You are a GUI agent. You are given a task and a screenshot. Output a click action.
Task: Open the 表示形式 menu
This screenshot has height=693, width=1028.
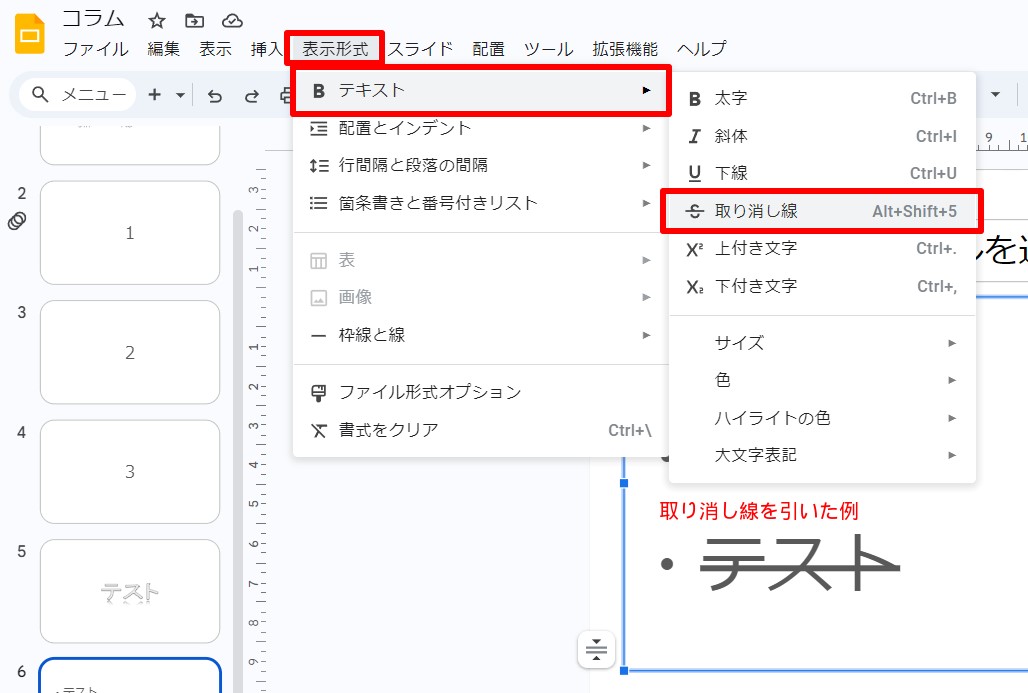(335, 49)
